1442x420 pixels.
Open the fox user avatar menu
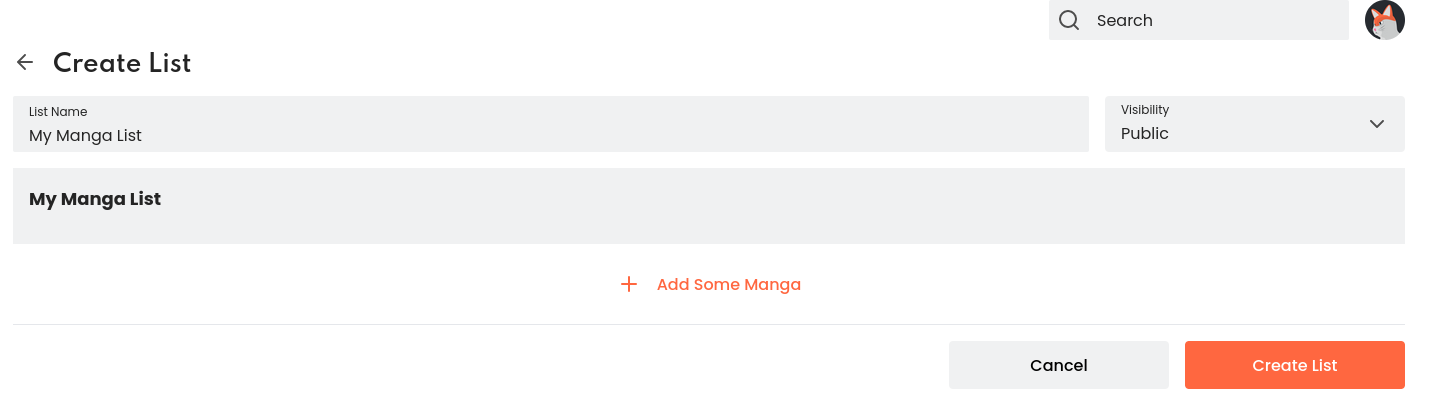tap(1384, 20)
